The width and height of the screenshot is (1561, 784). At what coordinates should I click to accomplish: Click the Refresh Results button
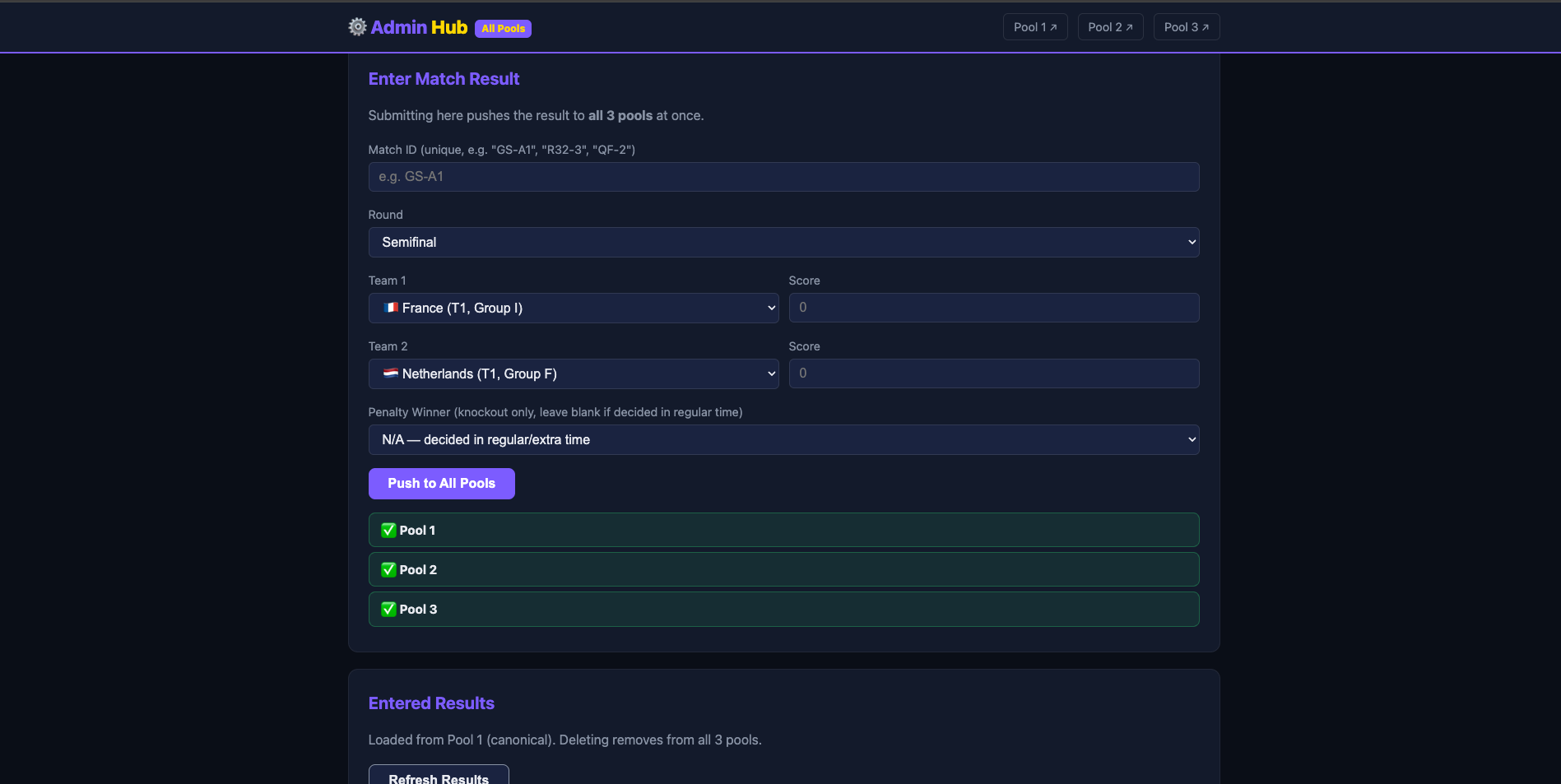439,775
